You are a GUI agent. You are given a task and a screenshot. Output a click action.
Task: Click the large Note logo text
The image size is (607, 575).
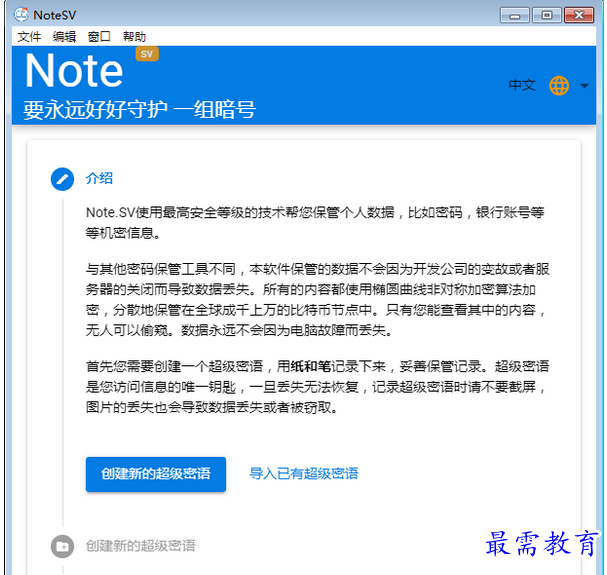click(x=74, y=71)
